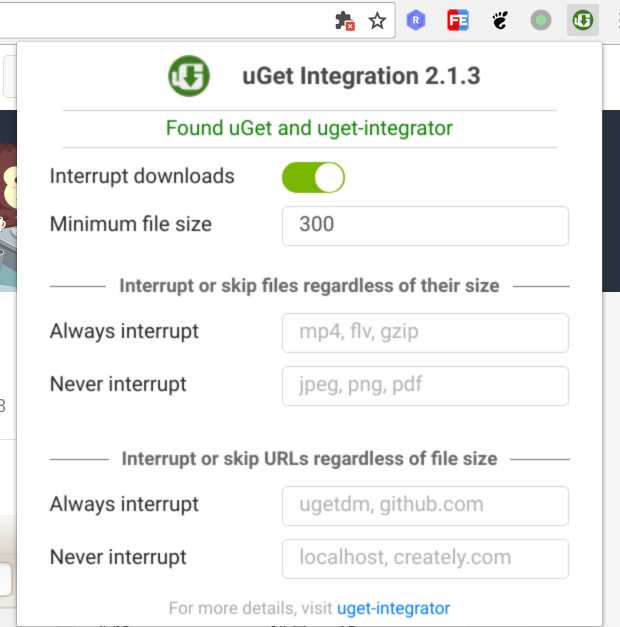
Task: Bookmark this page with the star icon
Action: click(x=377, y=21)
